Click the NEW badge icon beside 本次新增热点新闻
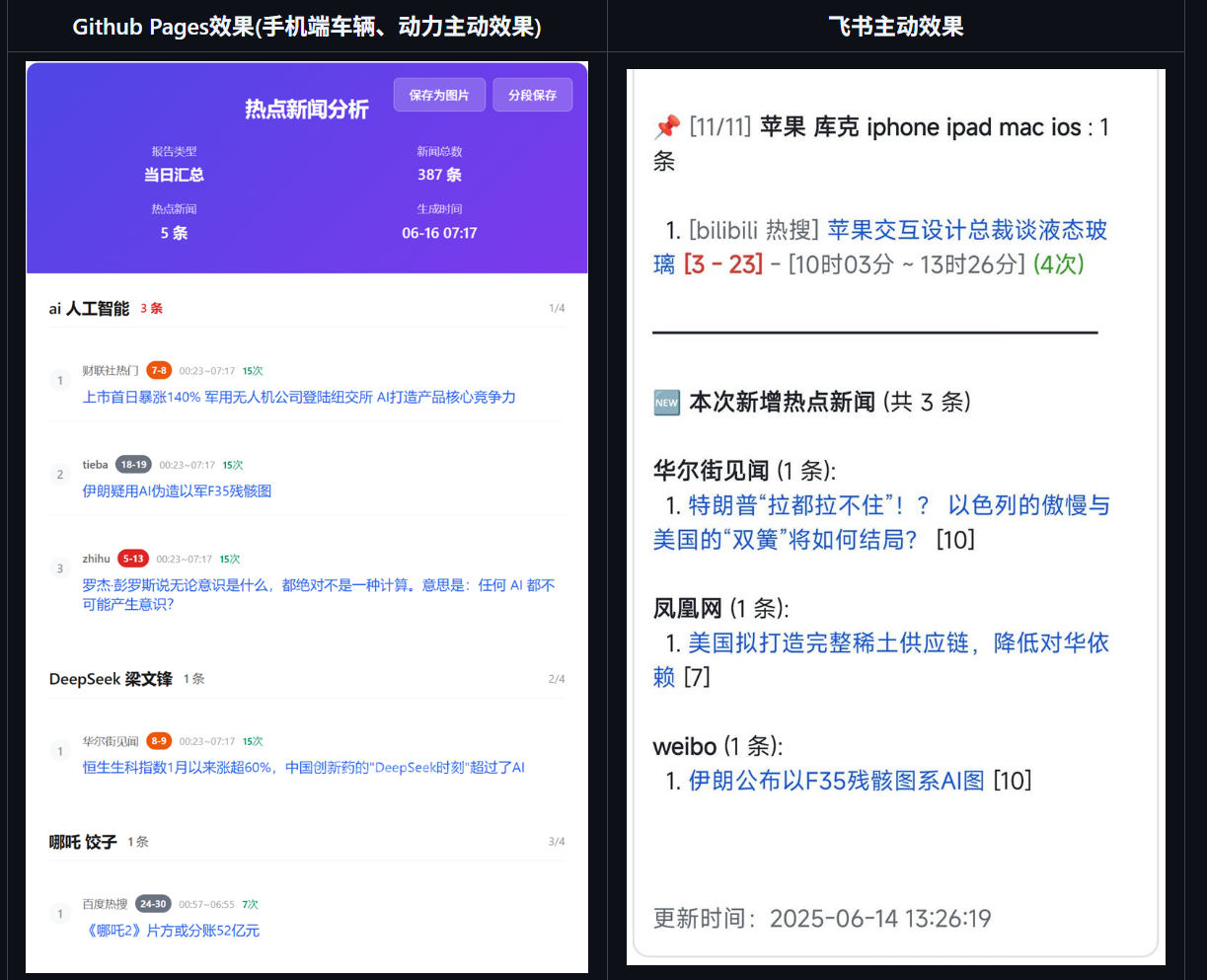The width and height of the screenshot is (1207, 980). click(667, 403)
